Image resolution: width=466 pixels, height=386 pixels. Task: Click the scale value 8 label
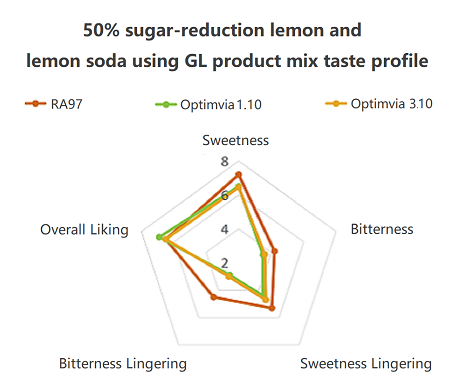tap(224, 161)
